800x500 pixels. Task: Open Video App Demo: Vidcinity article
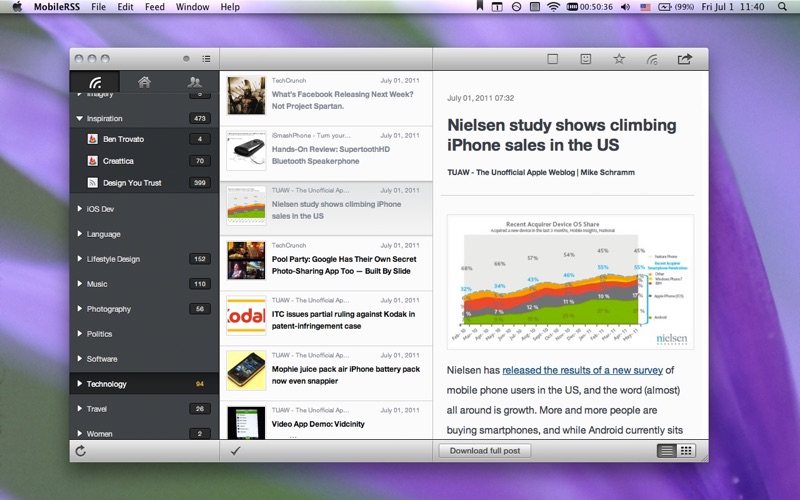pos(326,421)
